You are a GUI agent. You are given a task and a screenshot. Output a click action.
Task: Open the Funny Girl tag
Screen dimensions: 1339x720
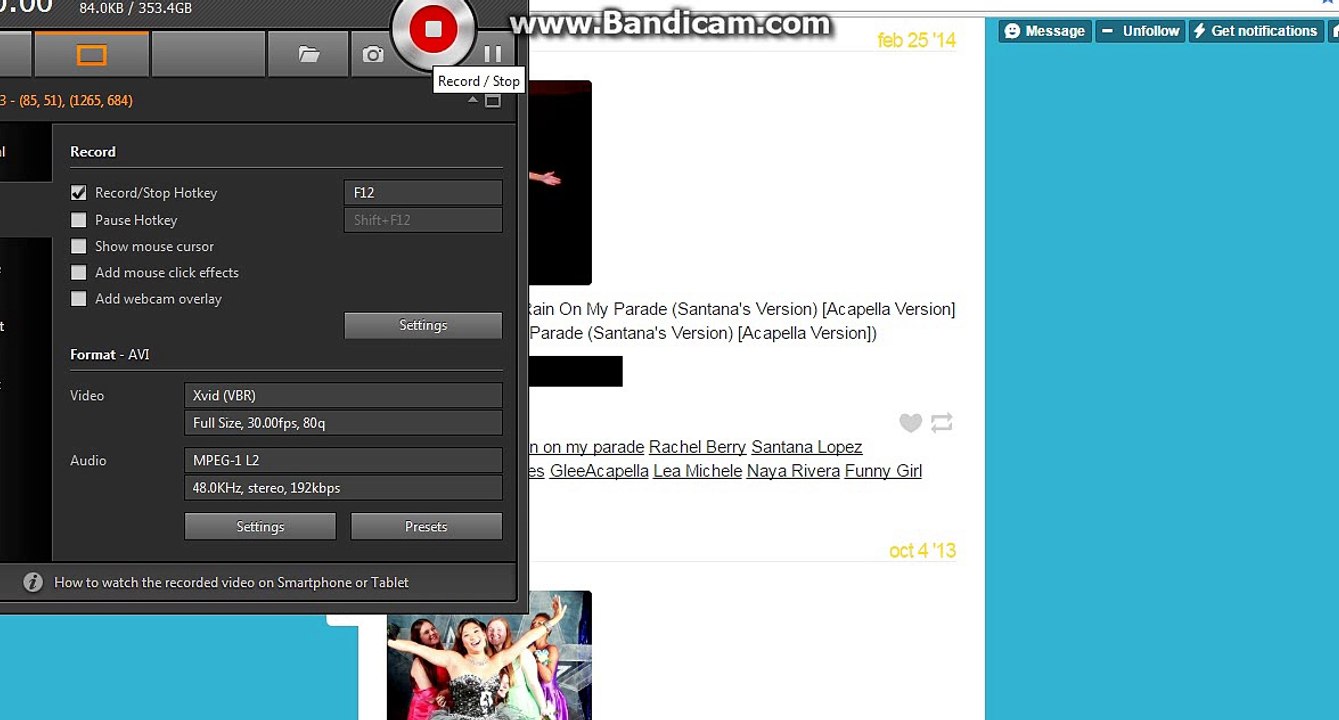[x=884, y=471]
